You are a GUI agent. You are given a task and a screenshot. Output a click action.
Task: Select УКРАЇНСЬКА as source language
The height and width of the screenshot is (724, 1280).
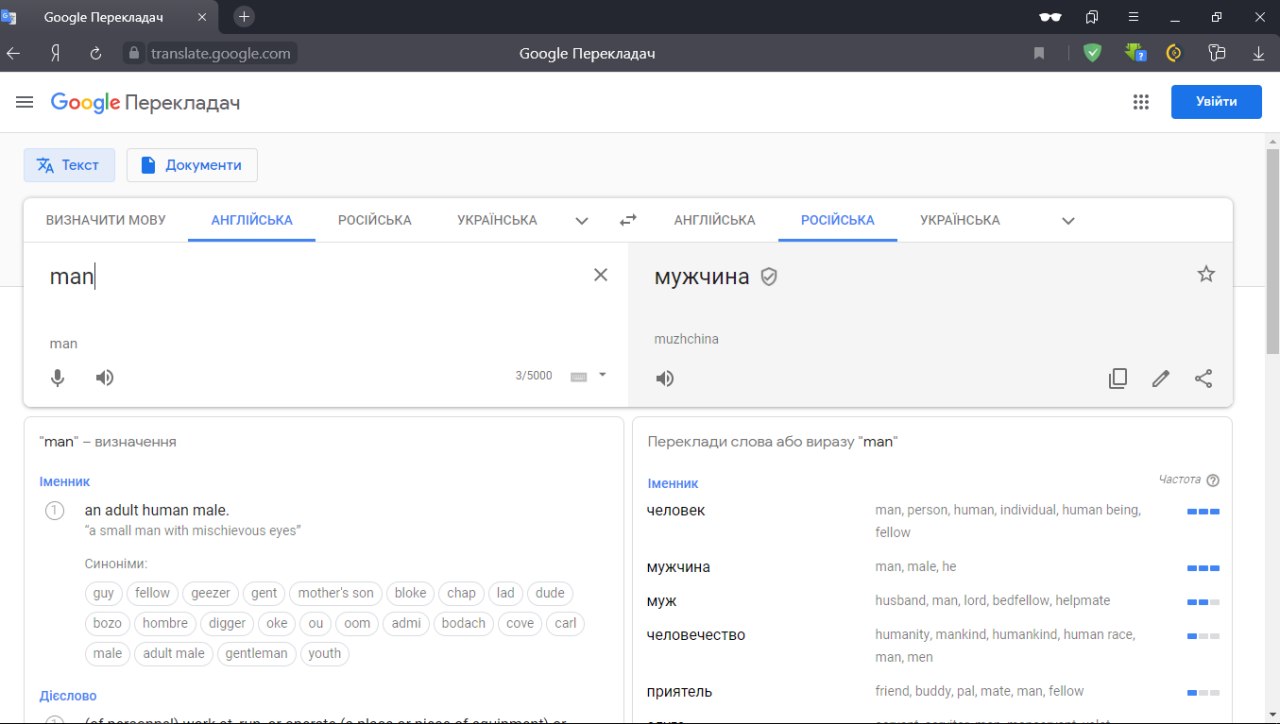pyautogui.click(x=497, y=220)
